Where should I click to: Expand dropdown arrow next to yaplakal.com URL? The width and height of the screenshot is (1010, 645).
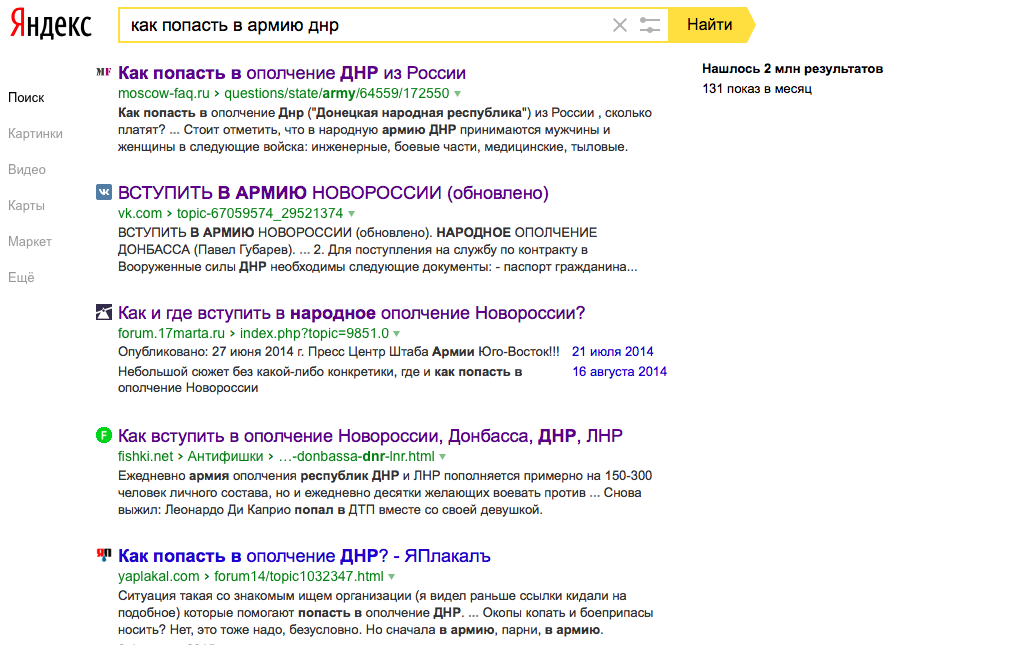(x=392, y=577)
